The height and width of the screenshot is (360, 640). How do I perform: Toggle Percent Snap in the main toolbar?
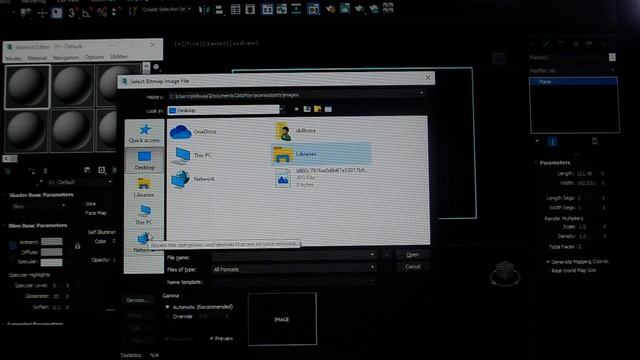[102, 13]
